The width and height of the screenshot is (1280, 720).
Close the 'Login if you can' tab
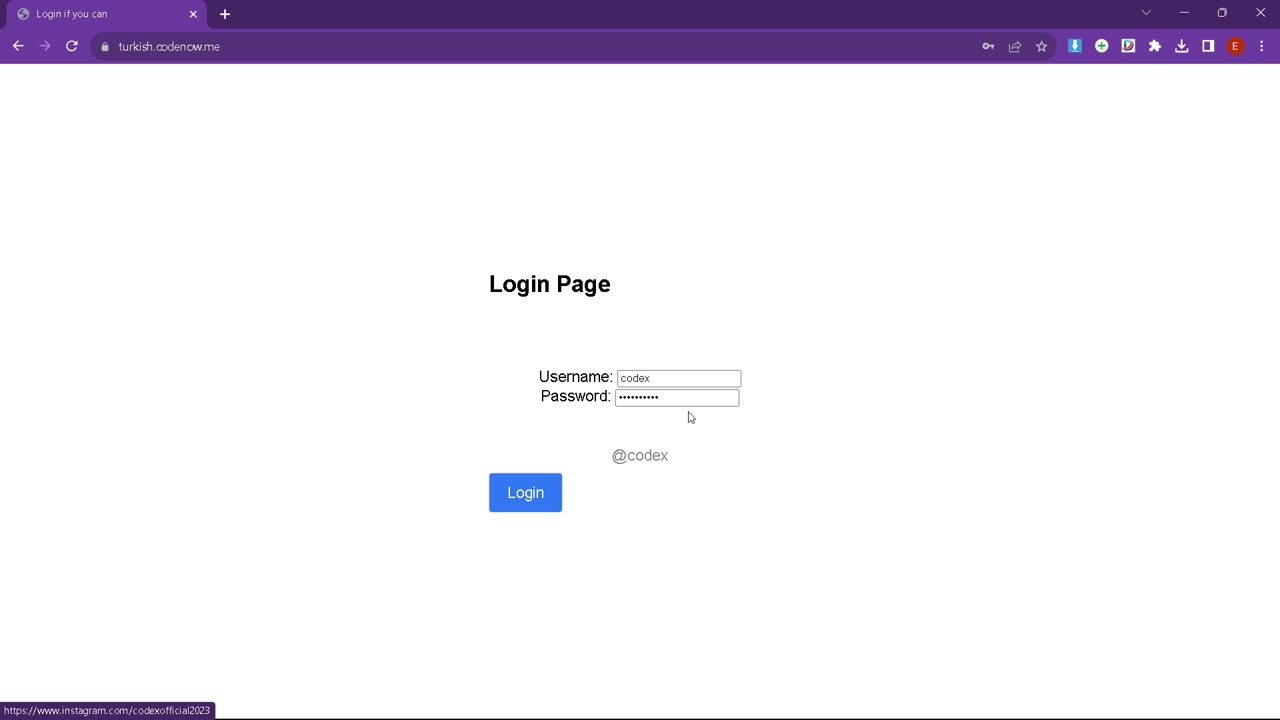click(193, 14)
